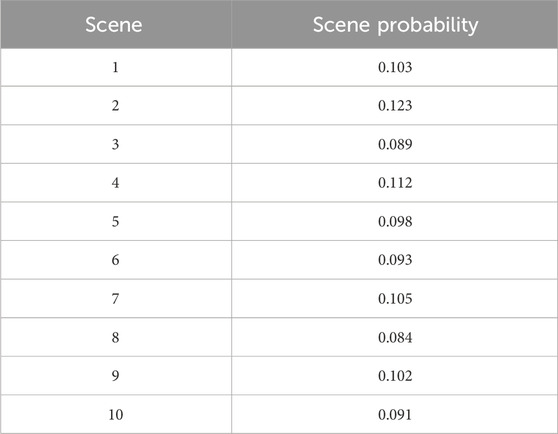Viewport: 558px width, 434px height.
Task: Click the 0.112 probability value
Action: [395, 183]
